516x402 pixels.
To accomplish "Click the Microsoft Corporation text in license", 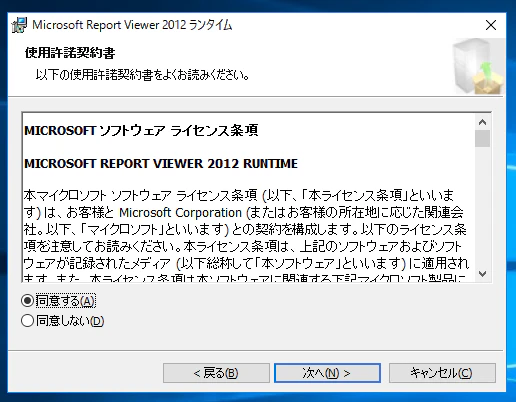I will pyautogui.click(x=180, y=213).
